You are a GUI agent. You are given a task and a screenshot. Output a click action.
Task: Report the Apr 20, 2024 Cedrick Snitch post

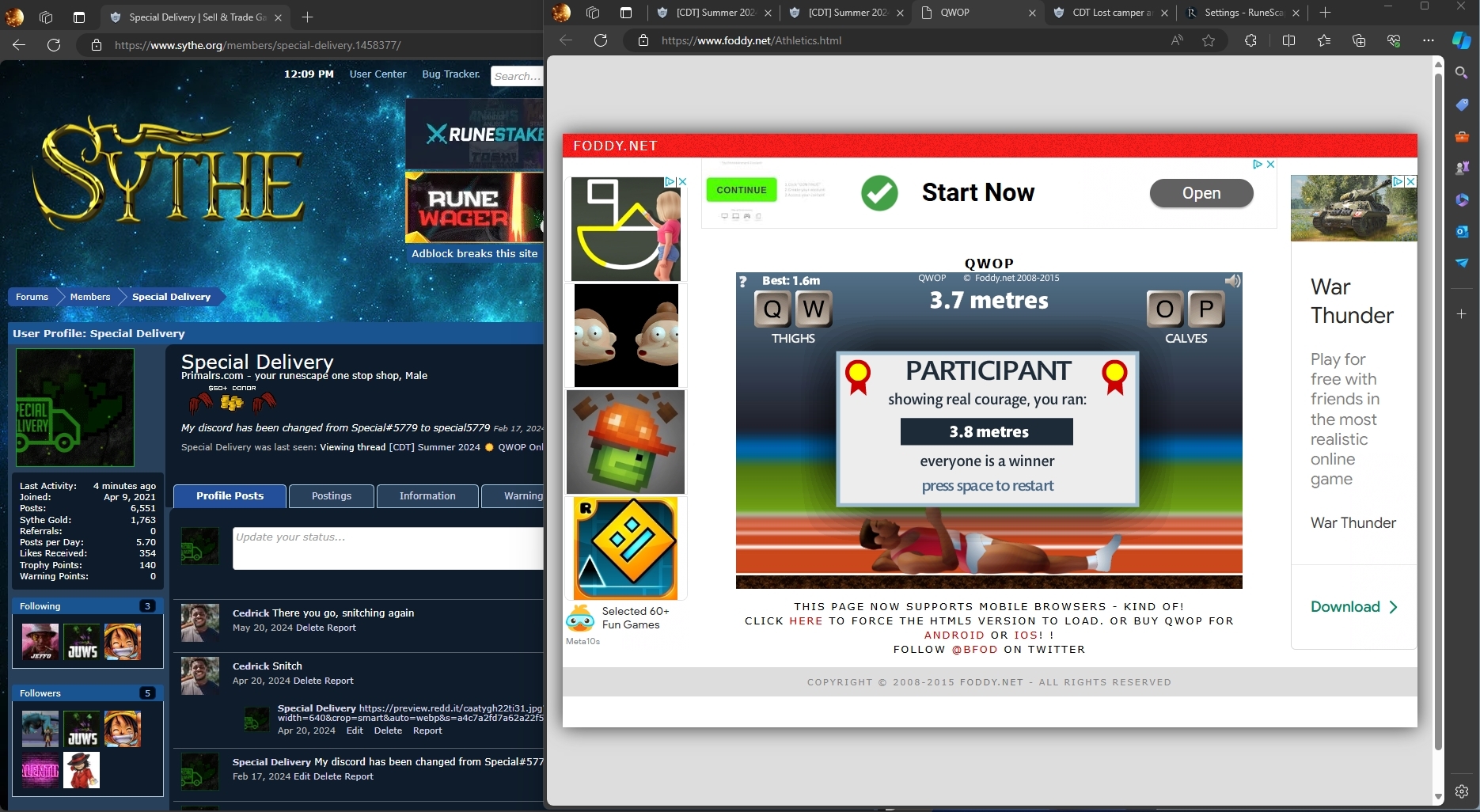pyautogui.click(x=339, y=681)
